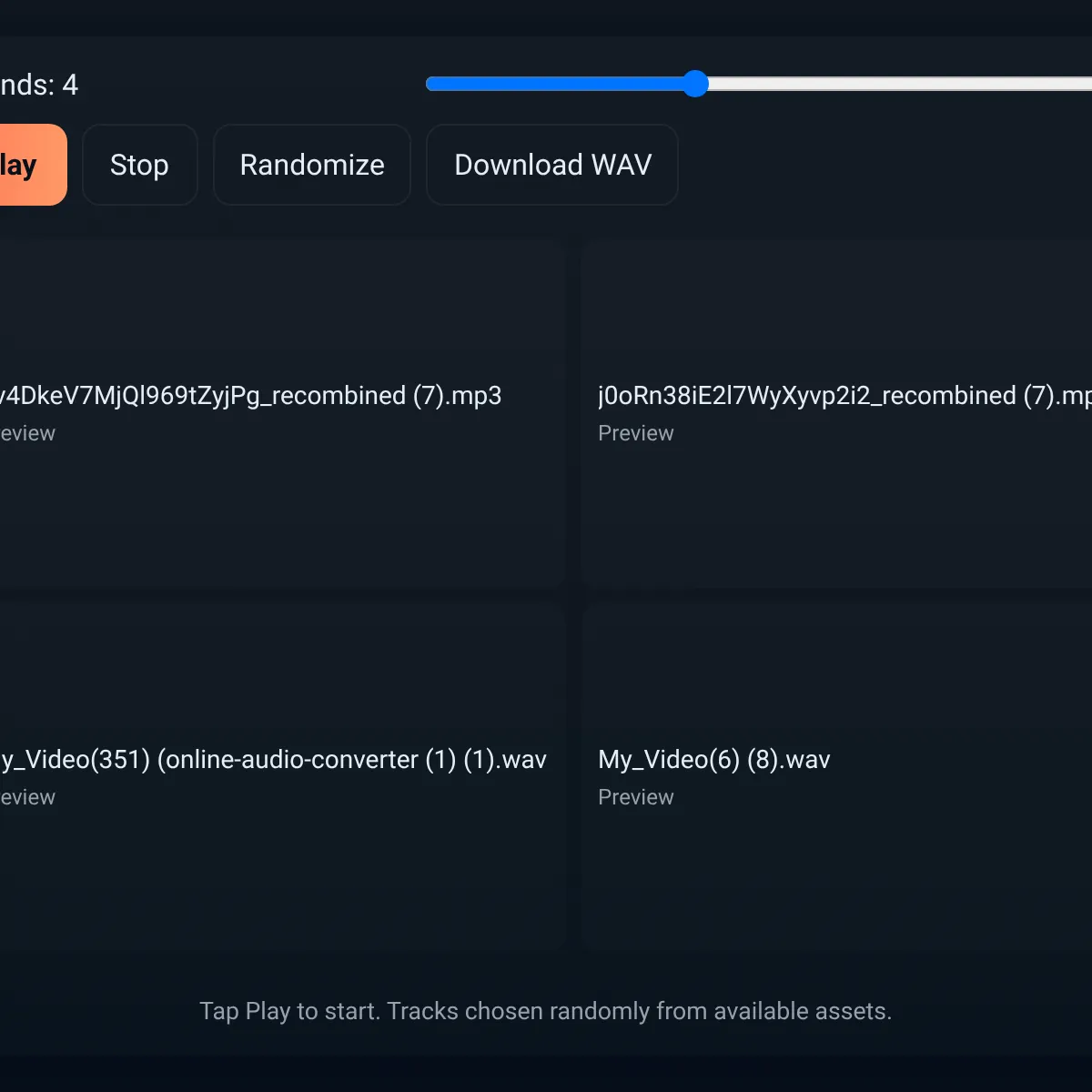Select the My_Video(351) online-audio-converter title
This screenshot has height=1092, width=1092.
pyautogui.click(x=273, y=759)
